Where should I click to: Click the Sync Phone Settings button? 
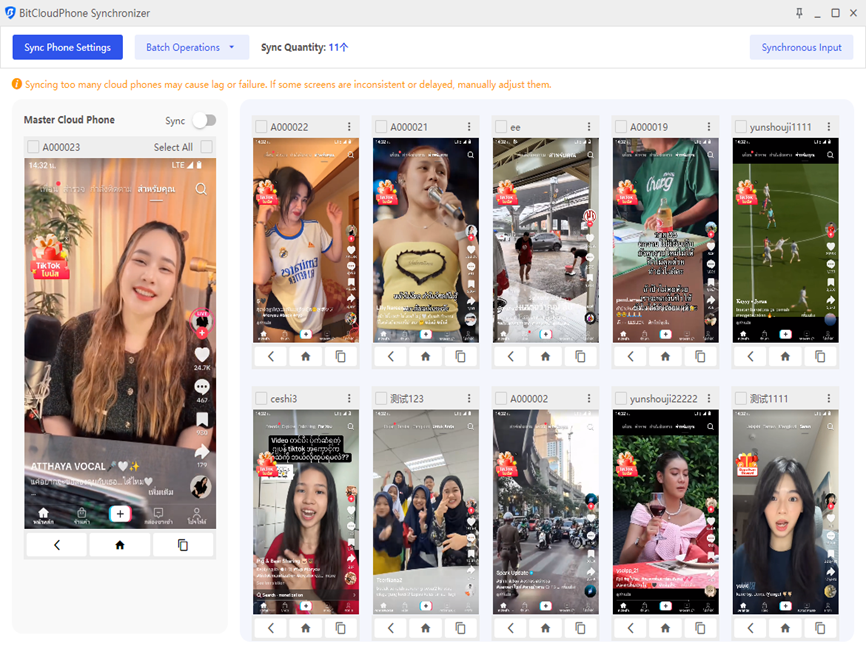67,47
